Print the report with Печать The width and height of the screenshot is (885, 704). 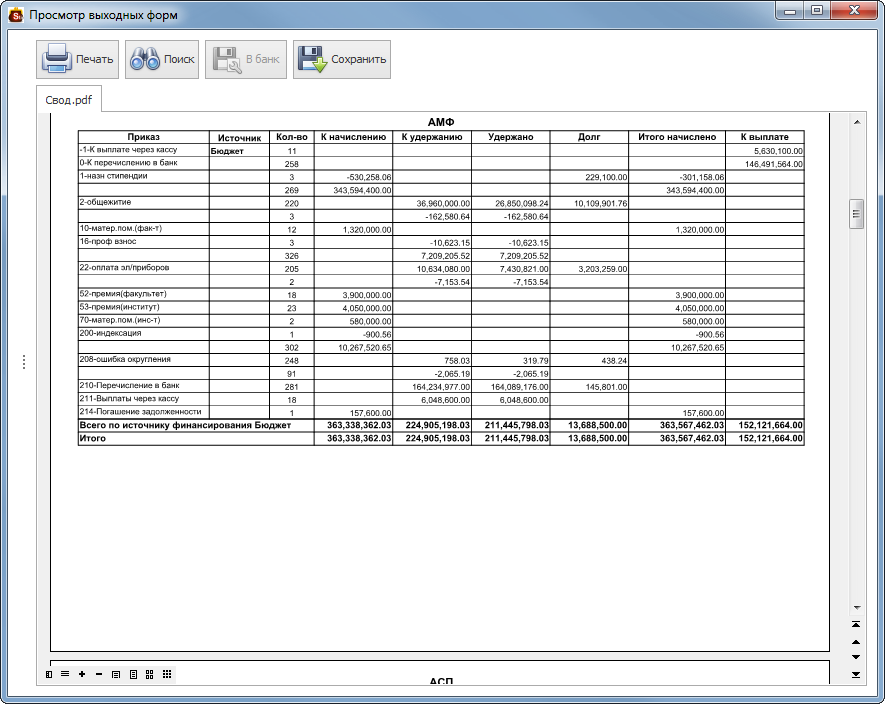pyautogui.click(x=77, y=59)
